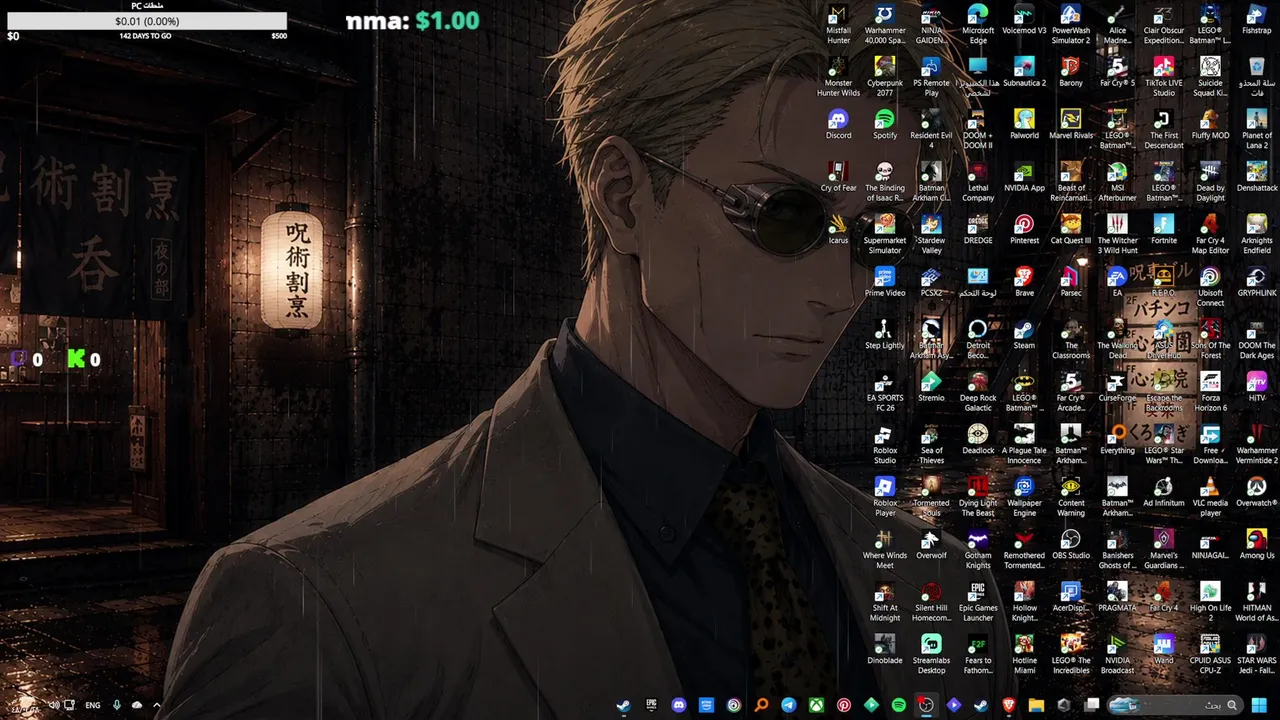Screen dimensions: 1280x720
Task: Select the PCSX2 emulator icon
Action: [x=931, y=282]
